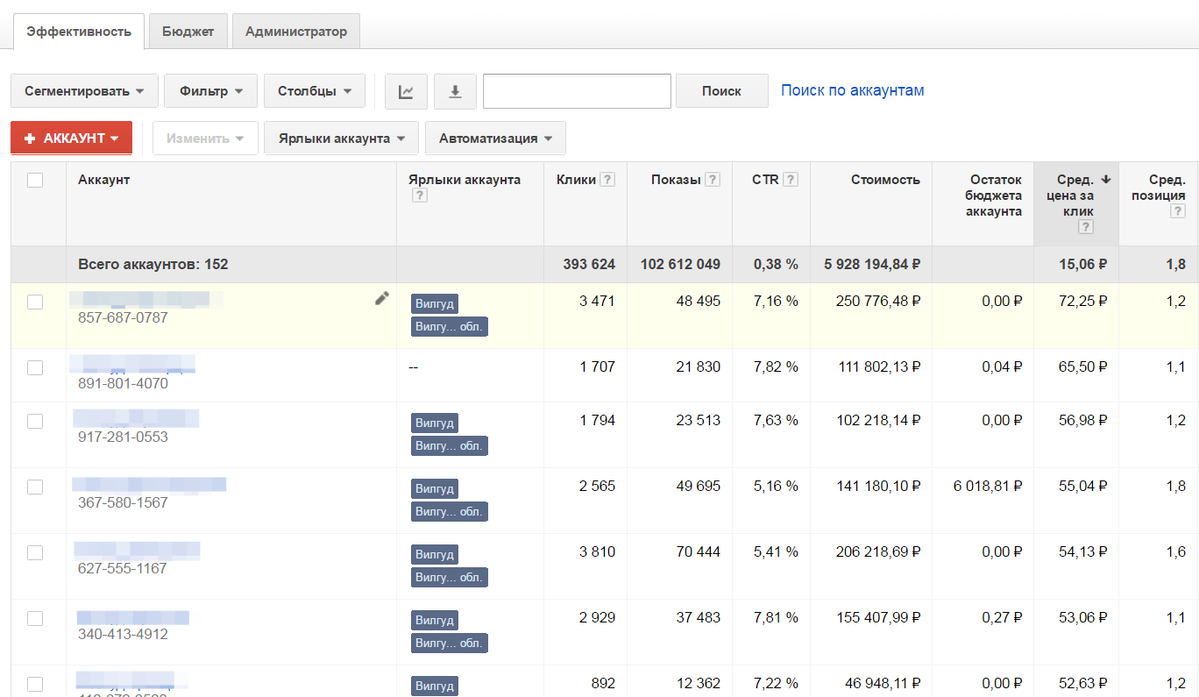Click average CPC value 72,25 ₽
The width and height of the screenshot is (1199, 697).
pyautogui.click(x=1083, y=301)
